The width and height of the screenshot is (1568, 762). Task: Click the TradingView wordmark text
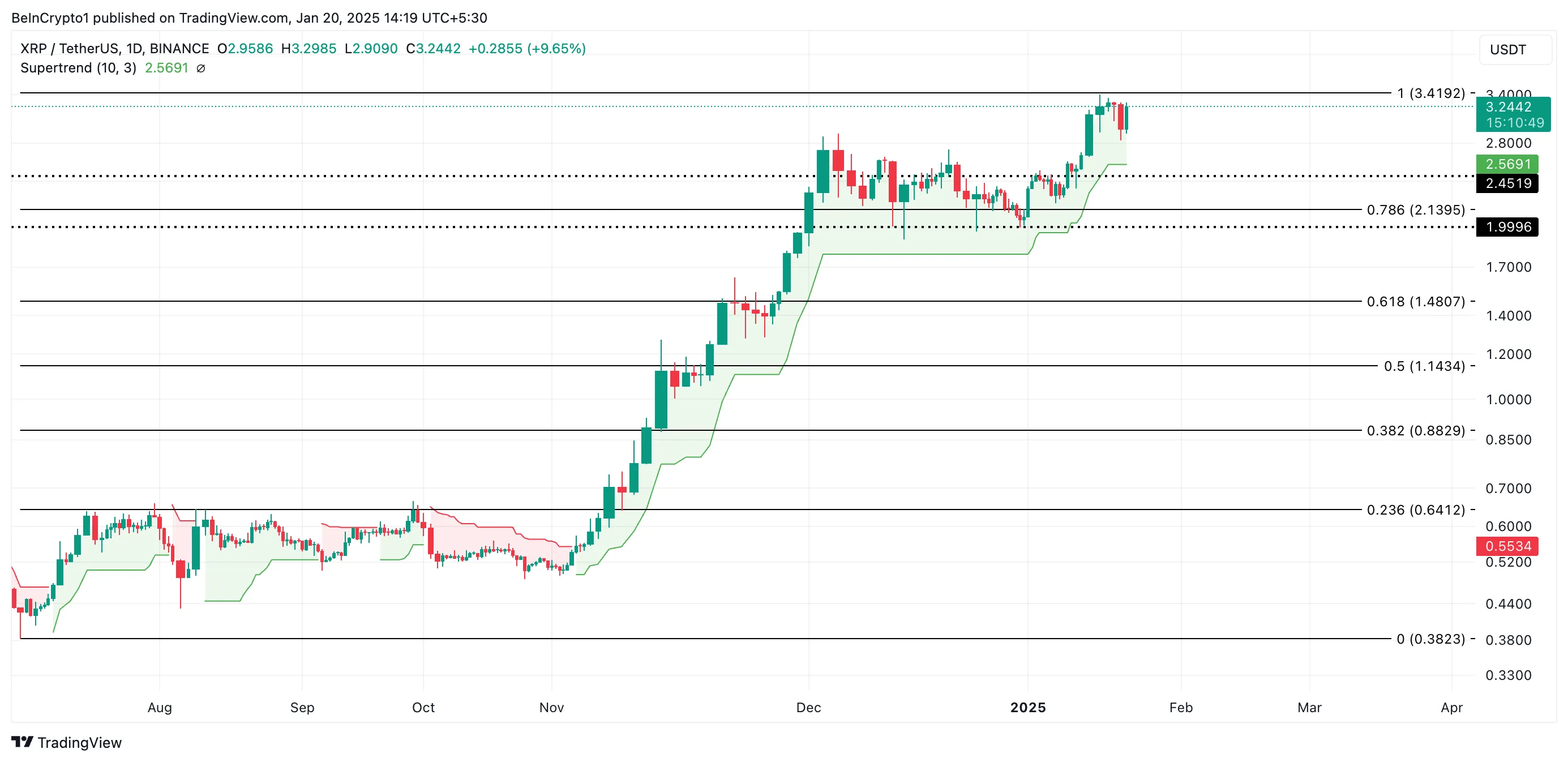(80, 743)
